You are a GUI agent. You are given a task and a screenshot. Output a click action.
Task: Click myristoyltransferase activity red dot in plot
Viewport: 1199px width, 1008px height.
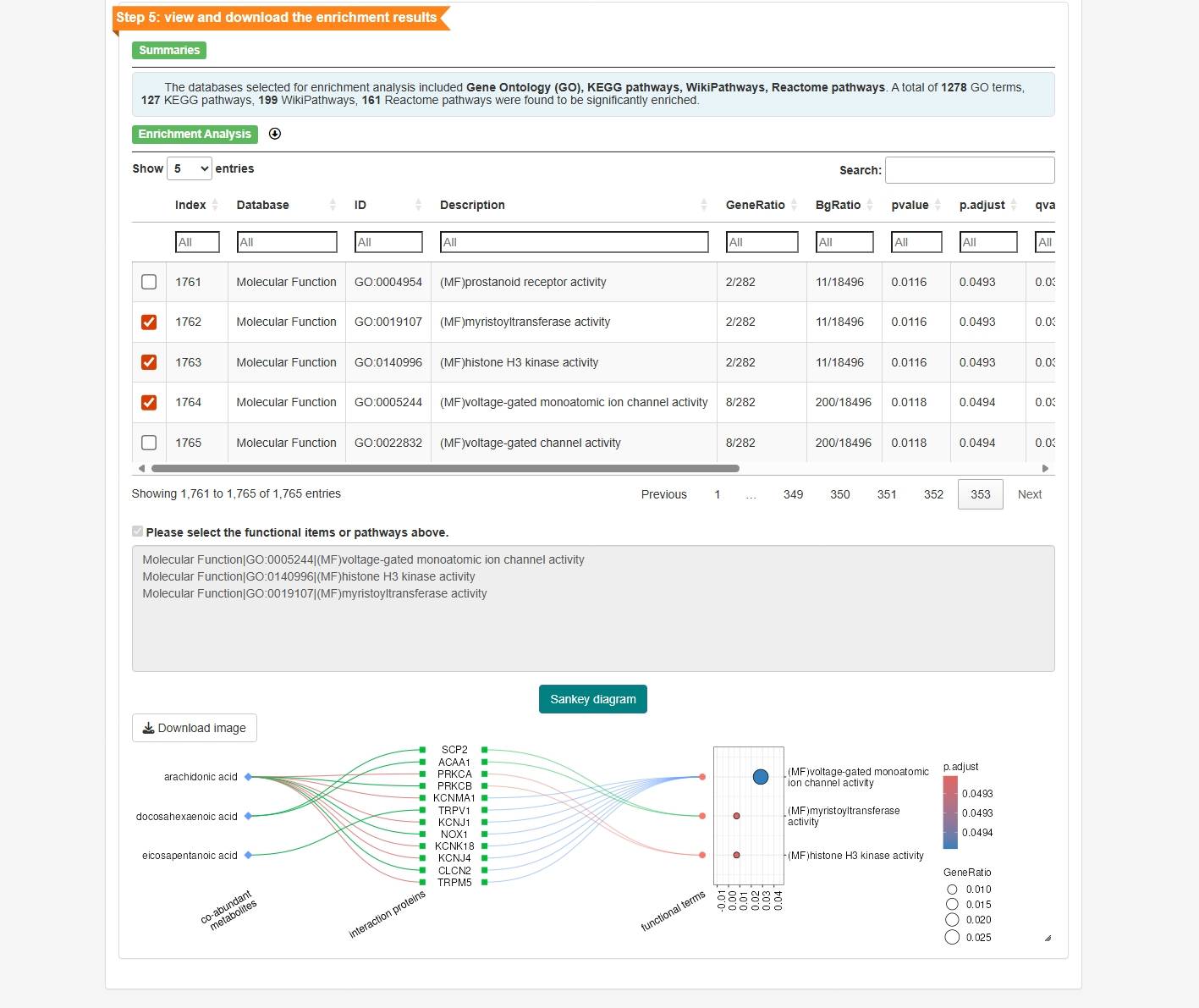point(736,816)
